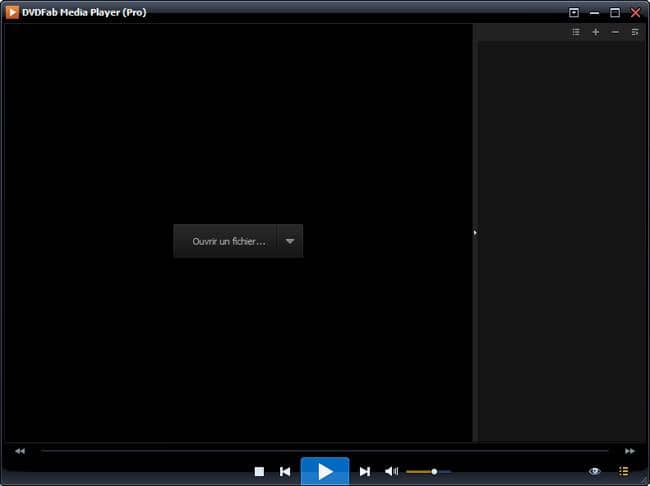The height and width of the screenshot is (486, 650).
Task: Add an item with the playlist plus icon
Action: click(x=596, y=32)
